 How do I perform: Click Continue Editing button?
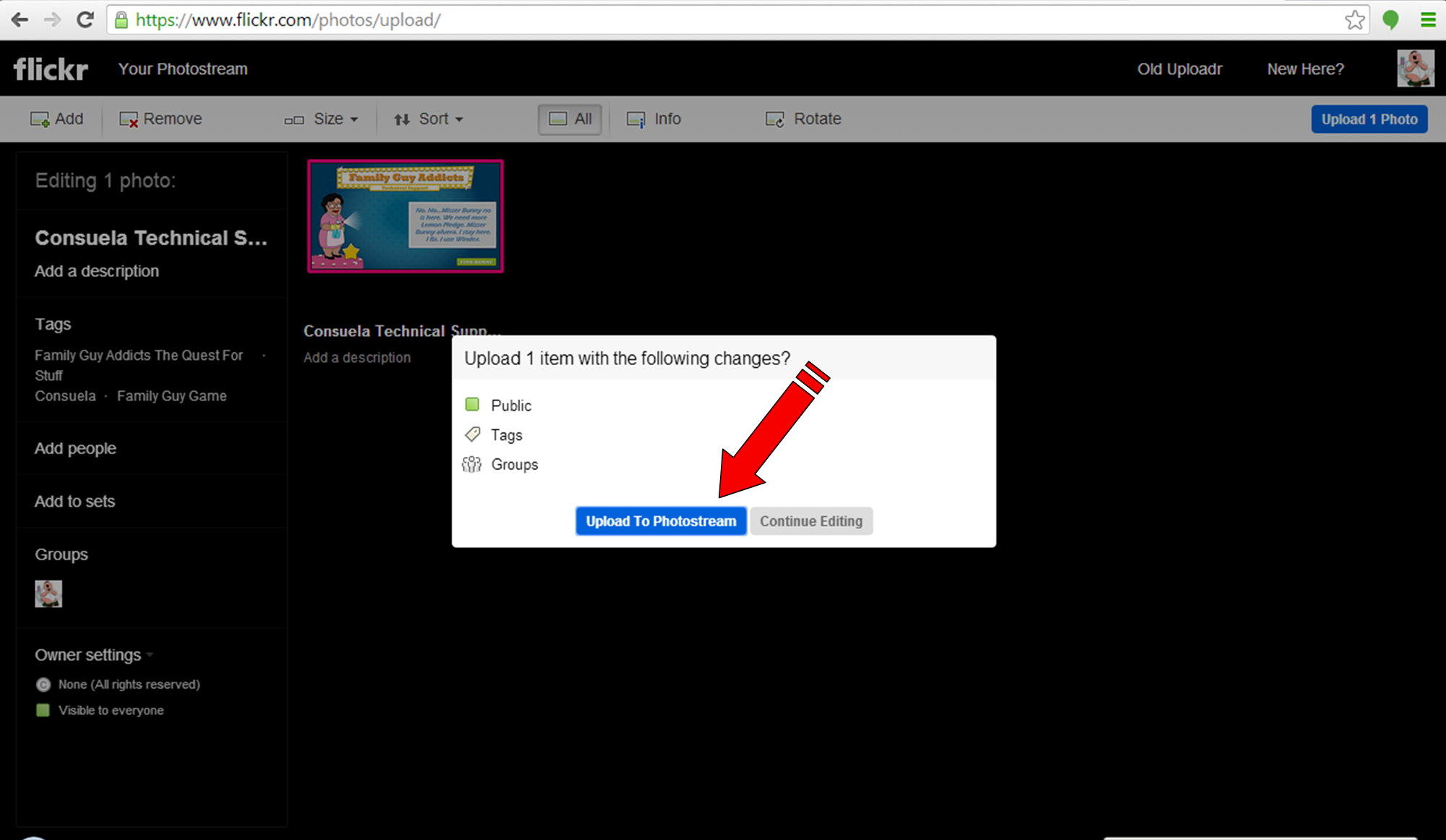click(x=811, y=521)
